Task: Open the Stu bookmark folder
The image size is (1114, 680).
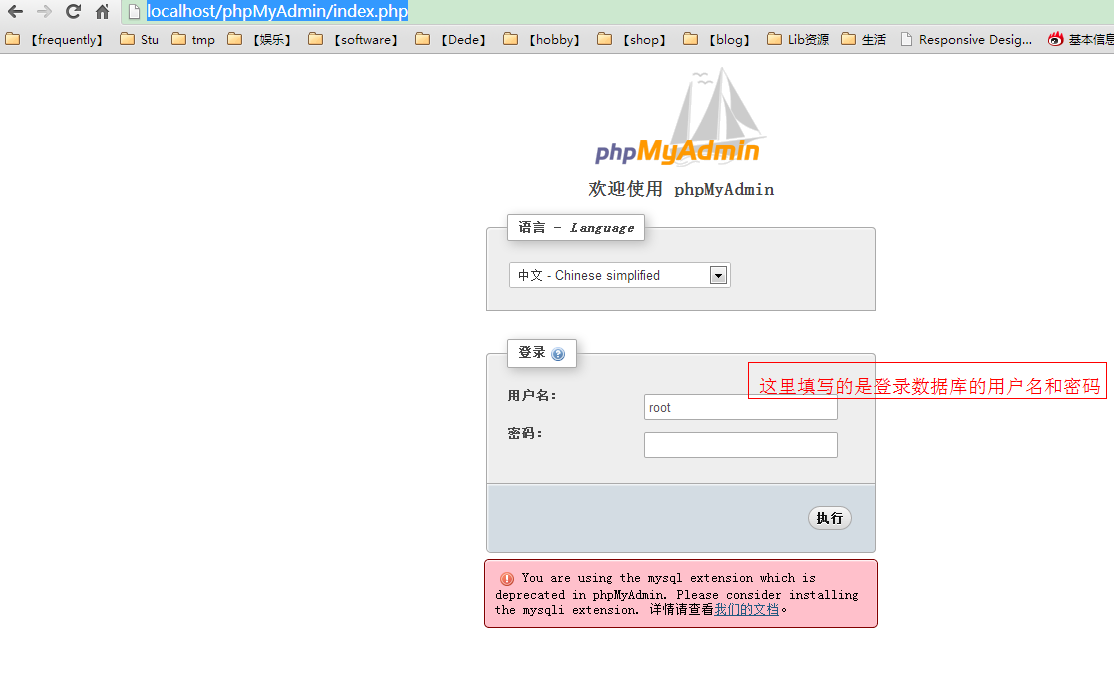Action: [140, 40]
